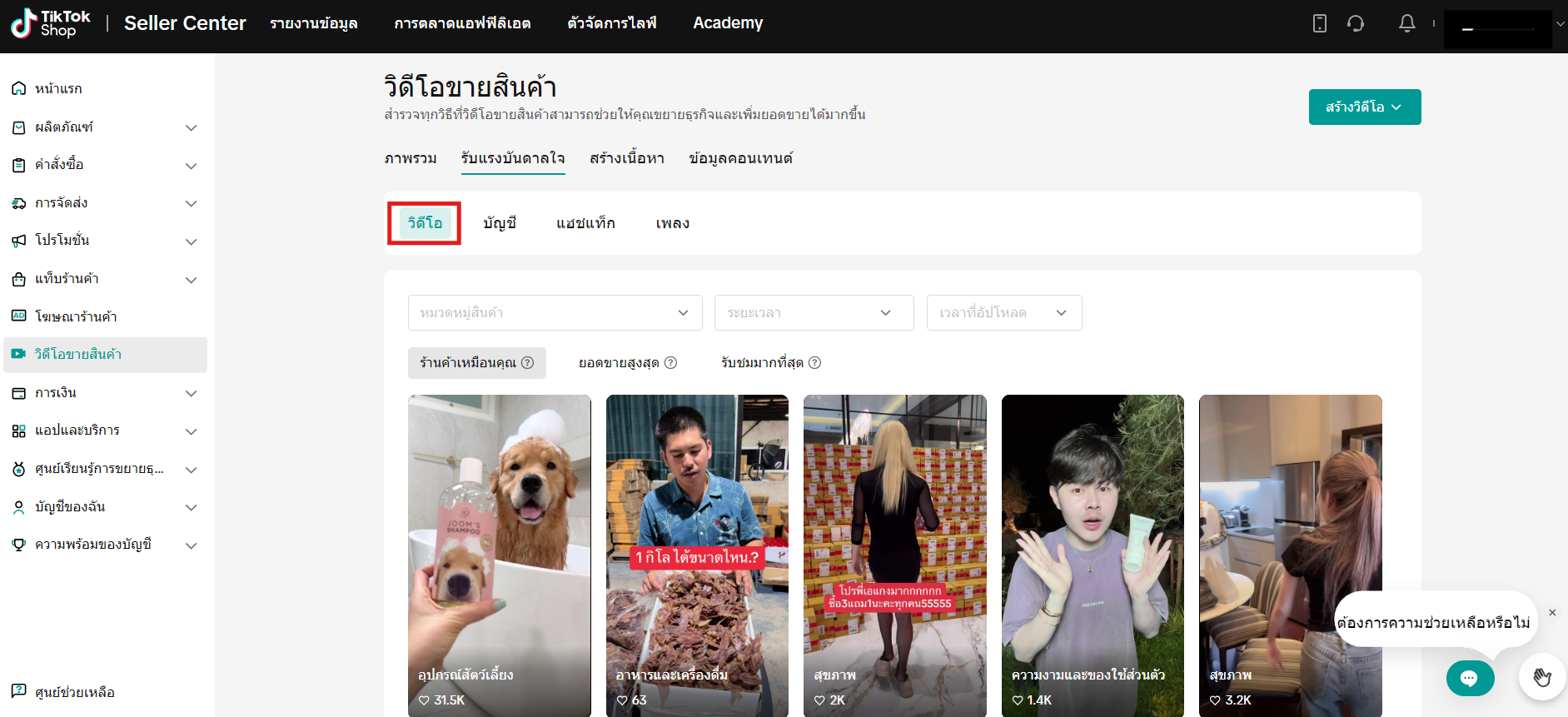Image resolution: width=1568 pixels, height=717 pixels.
Task: Open the สร้างวิดีโอ dropdown button
Action: pos(1365,107)
